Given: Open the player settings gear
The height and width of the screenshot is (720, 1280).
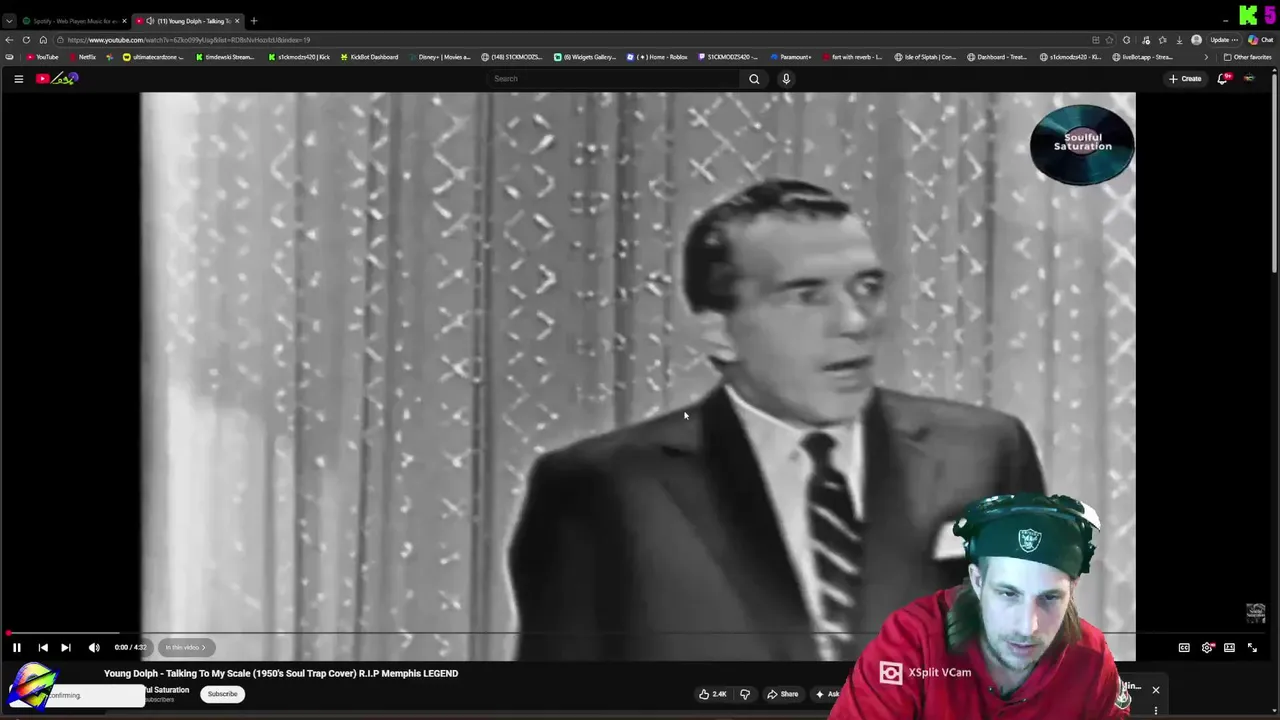Looking at the screenshot, I should [x=1207, y=647].
